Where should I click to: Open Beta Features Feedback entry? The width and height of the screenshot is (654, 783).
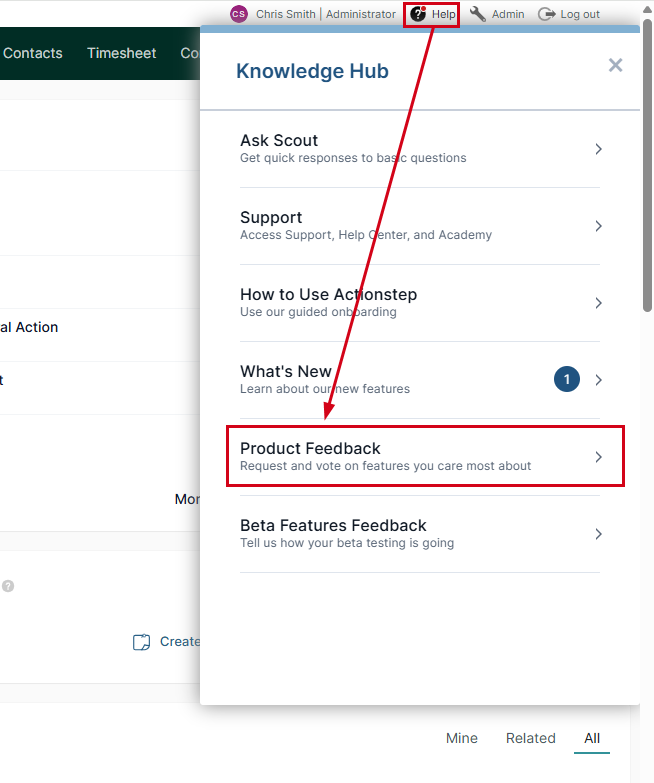click(x=420, y=534)
